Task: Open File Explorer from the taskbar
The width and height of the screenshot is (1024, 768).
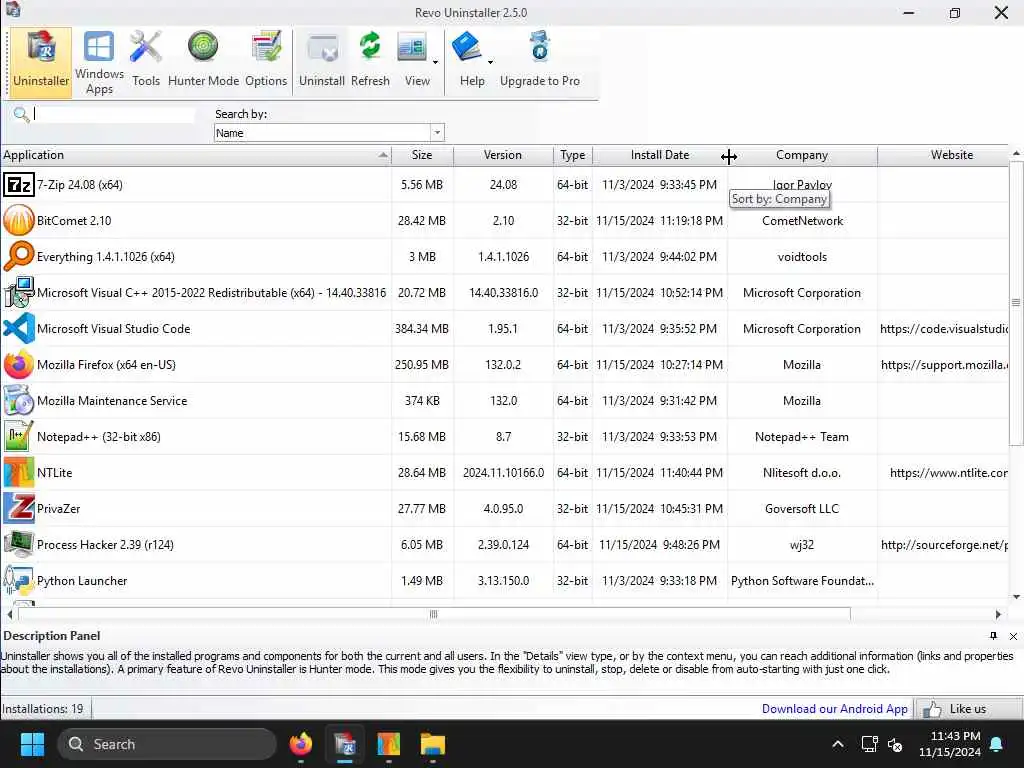Action: (x=432, y=744)
